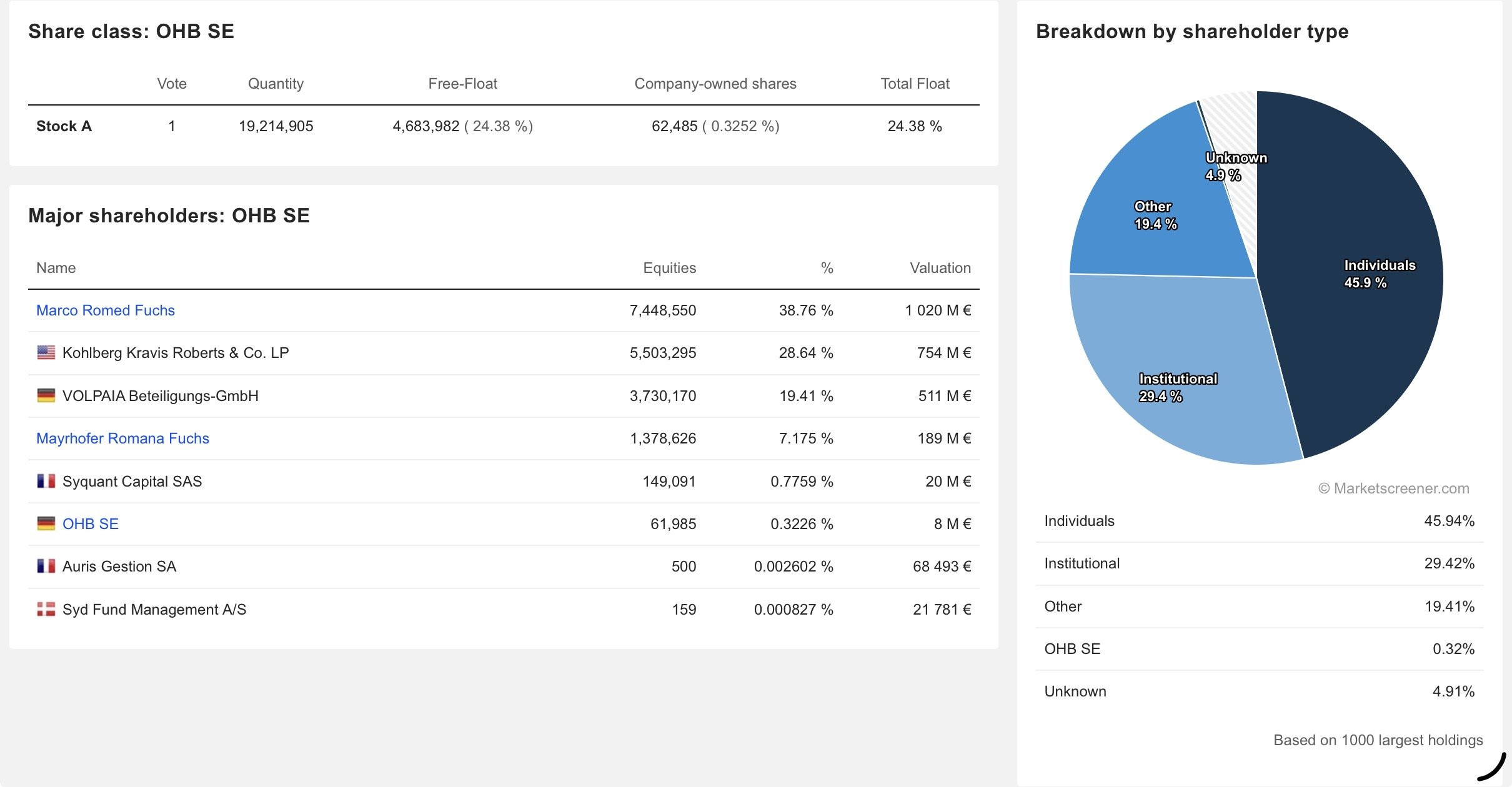The width and height of the screenshot is (1512, 787).
Task: Click the Equities column header
Action: (669, 268)
